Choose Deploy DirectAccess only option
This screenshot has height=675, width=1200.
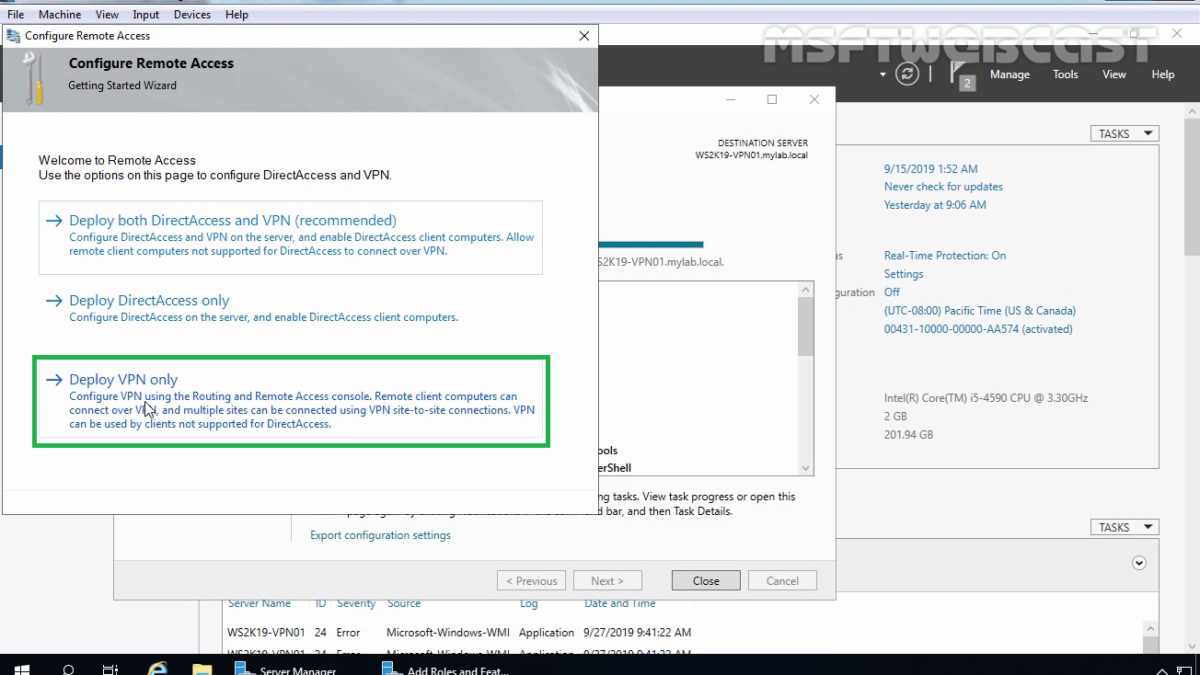[x=291, y=308]
